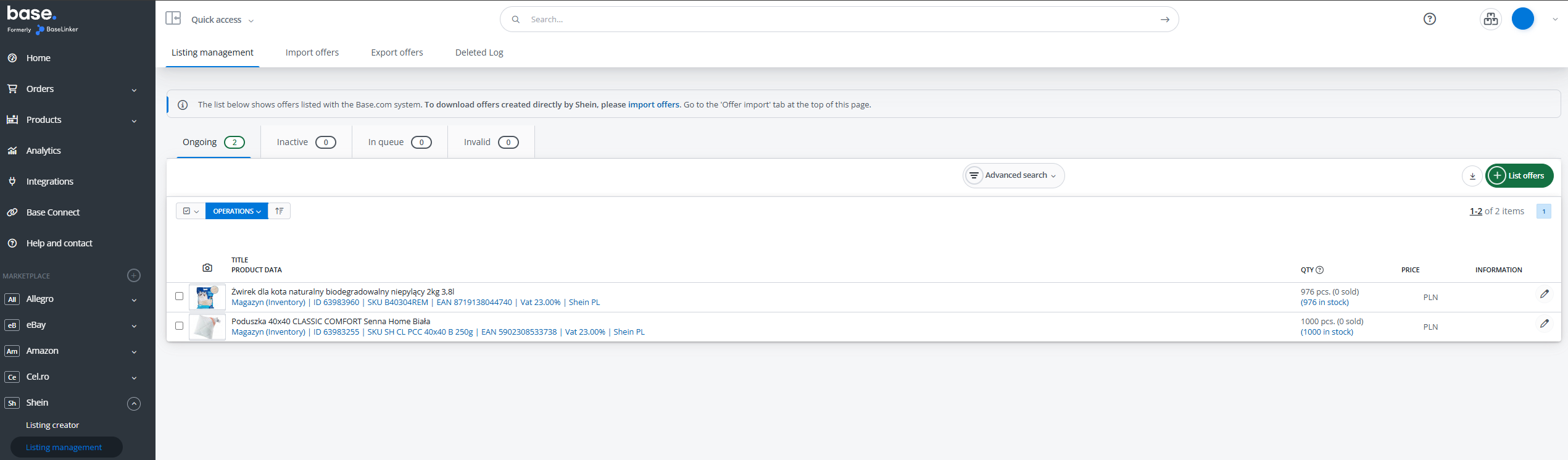Add a marketplace with the plus icon
The height and width of the screenshot is (460, 1568).
pyautogui.click(x=134, y=275)
